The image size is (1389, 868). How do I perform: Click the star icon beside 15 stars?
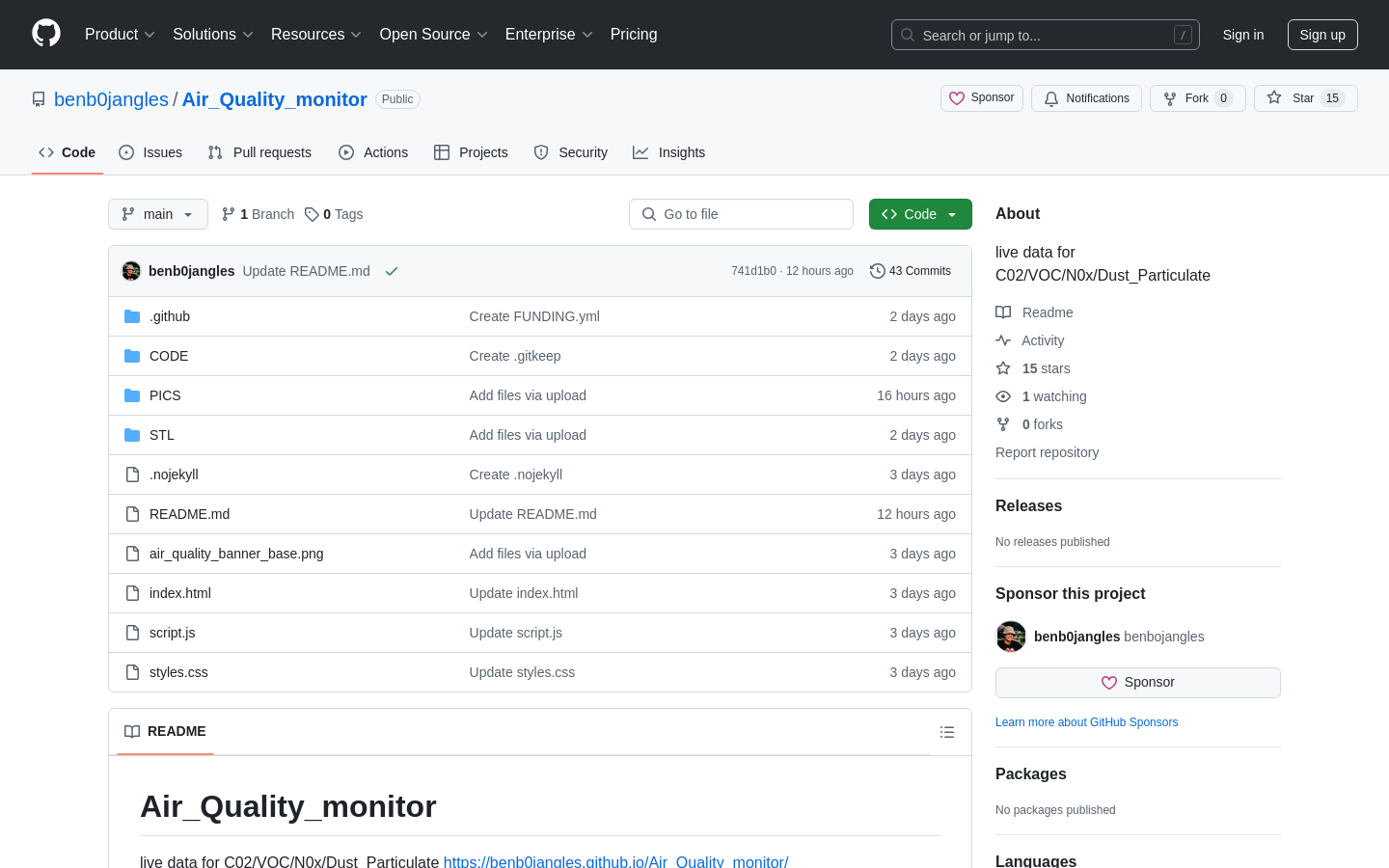[x=1003, y=368]
